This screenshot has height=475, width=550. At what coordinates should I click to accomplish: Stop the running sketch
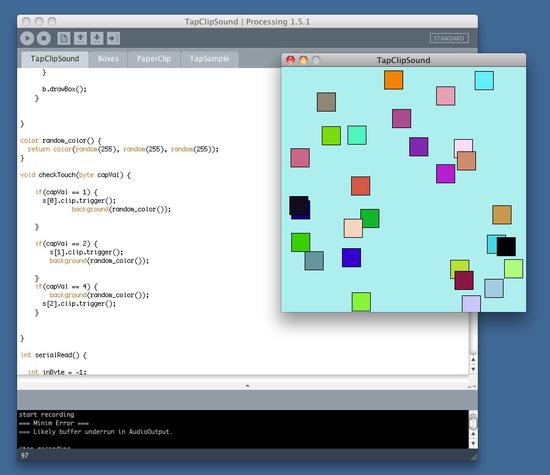click(x=44, y=38)
